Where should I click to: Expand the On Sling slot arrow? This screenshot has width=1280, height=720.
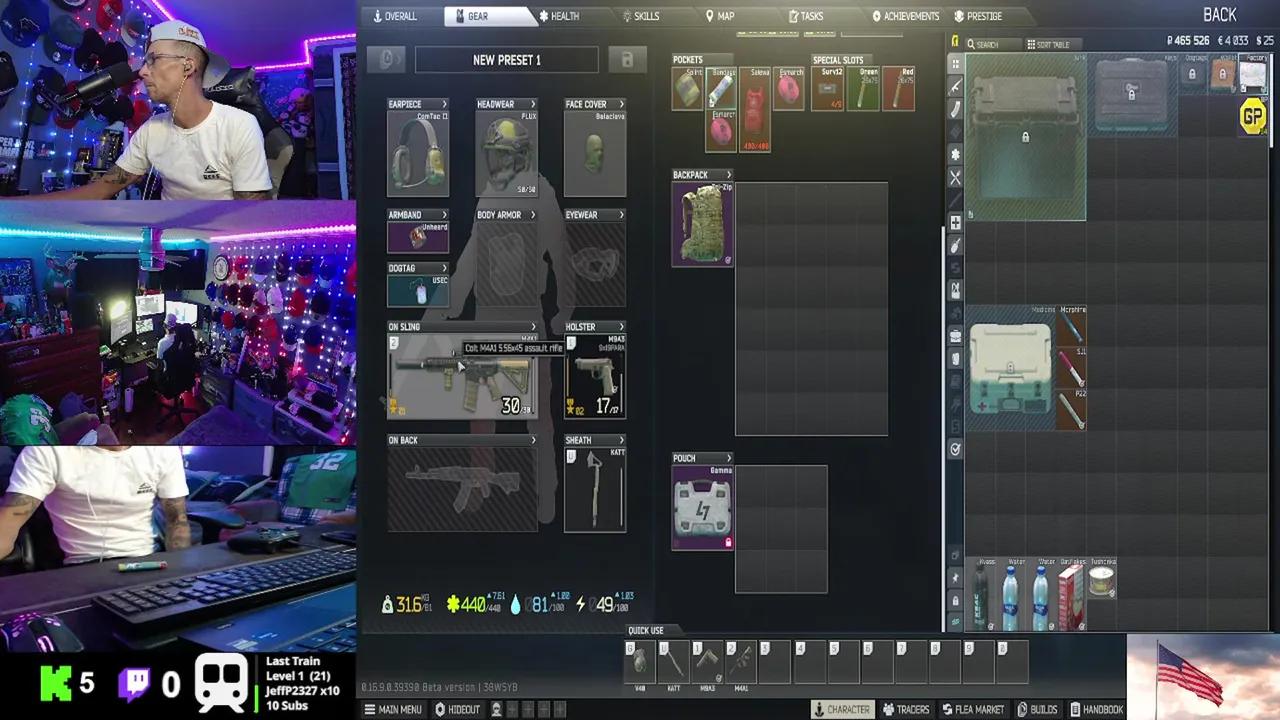[x=532, y=327]
